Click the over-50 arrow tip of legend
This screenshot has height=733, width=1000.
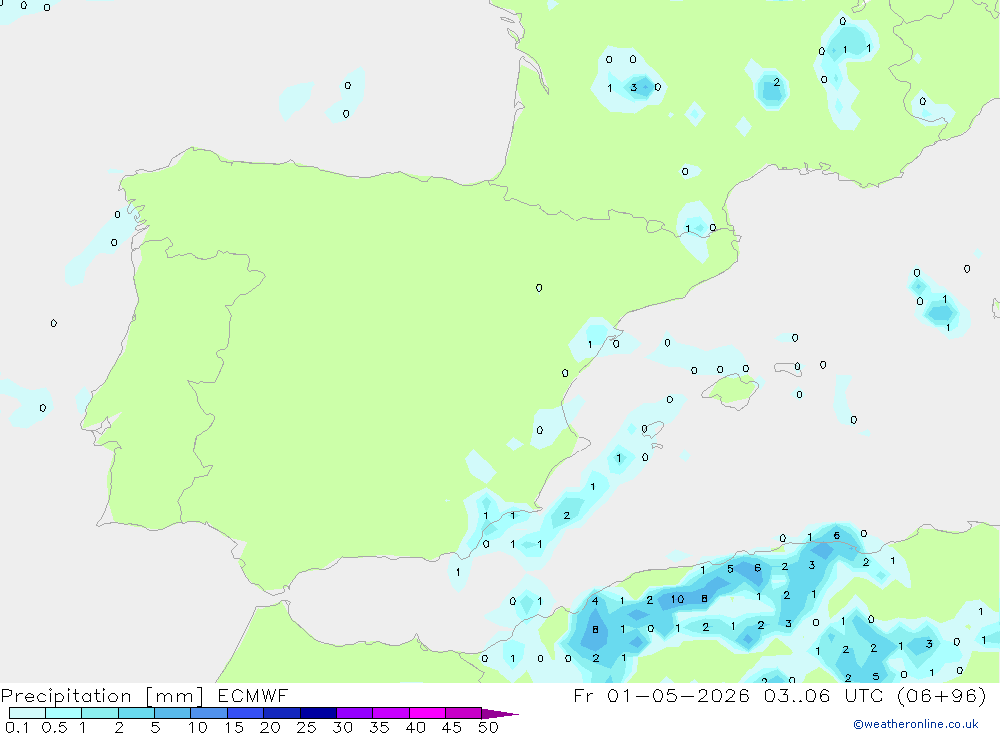click(501, 713)
